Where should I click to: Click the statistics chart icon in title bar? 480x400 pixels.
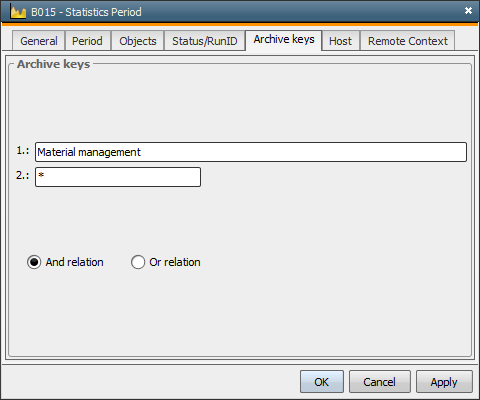18,12
